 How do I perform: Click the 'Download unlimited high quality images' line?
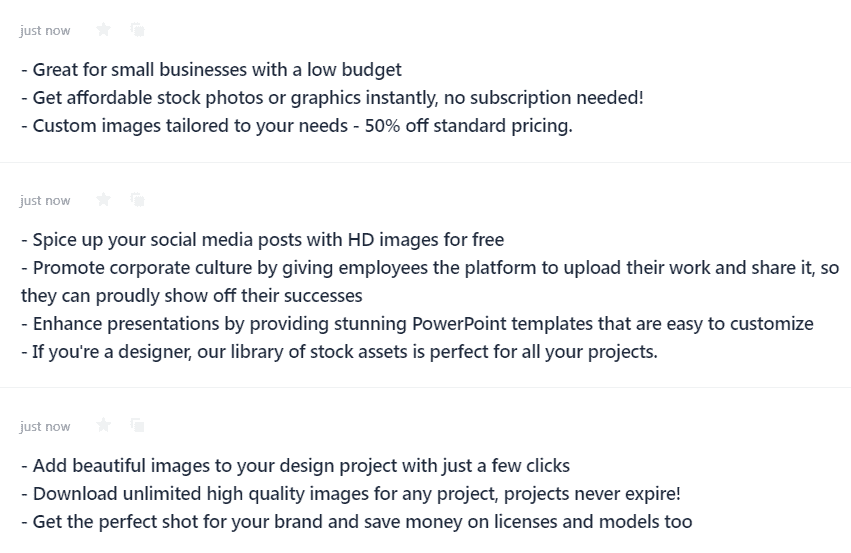tap(351, 494)
